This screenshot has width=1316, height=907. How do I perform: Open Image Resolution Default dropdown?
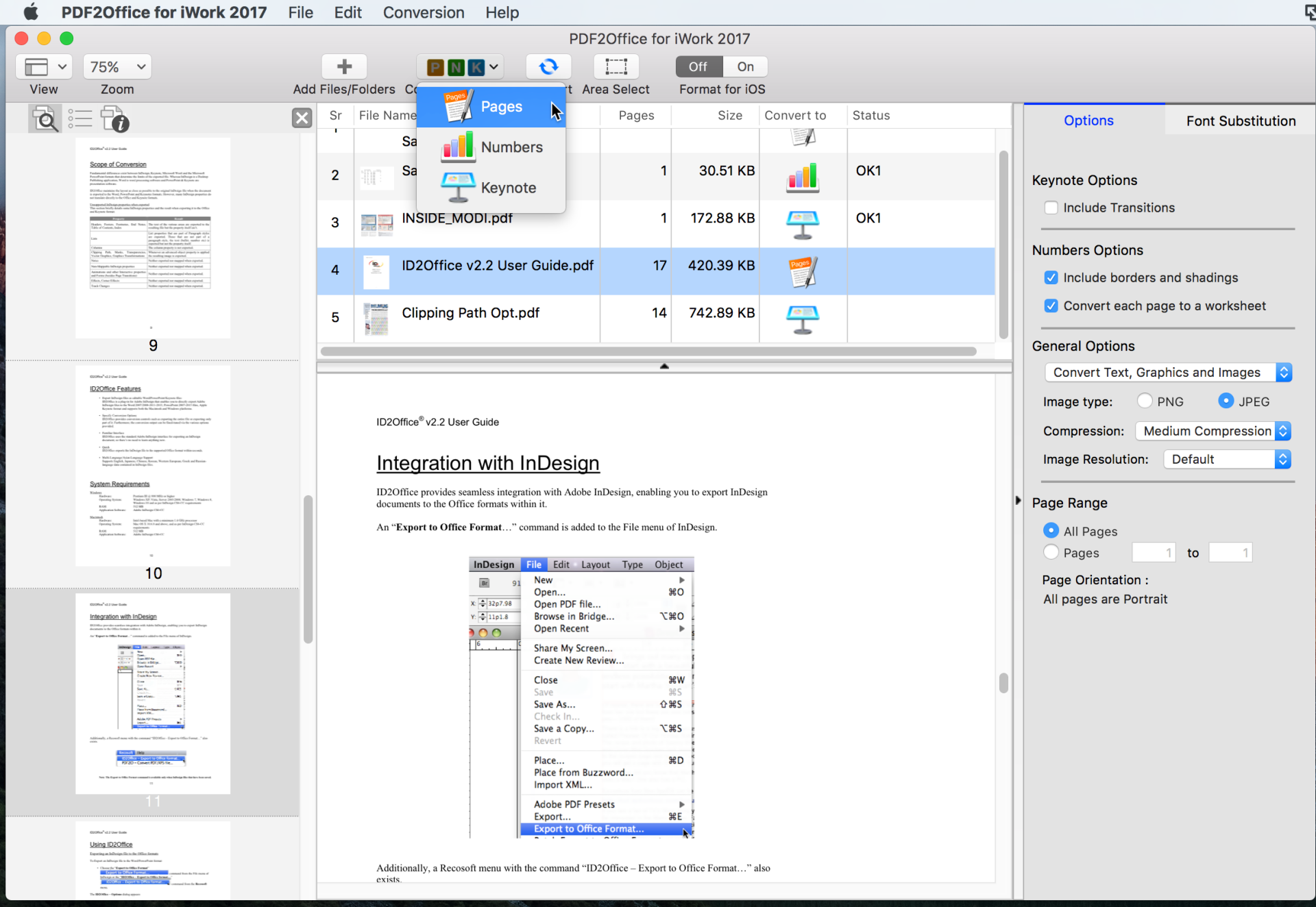(1227, 459)
